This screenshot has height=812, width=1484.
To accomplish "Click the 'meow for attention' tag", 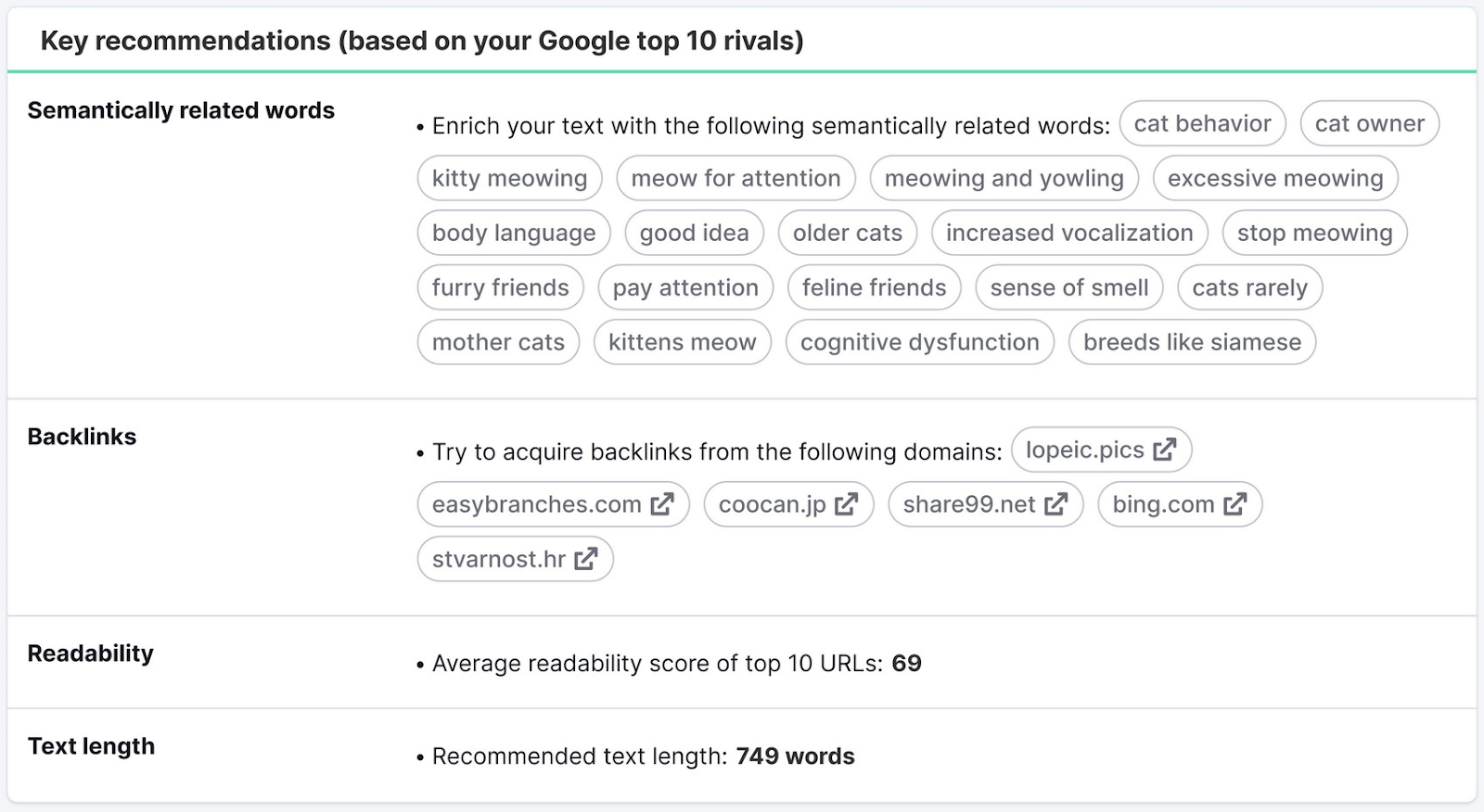I will 736,178.
